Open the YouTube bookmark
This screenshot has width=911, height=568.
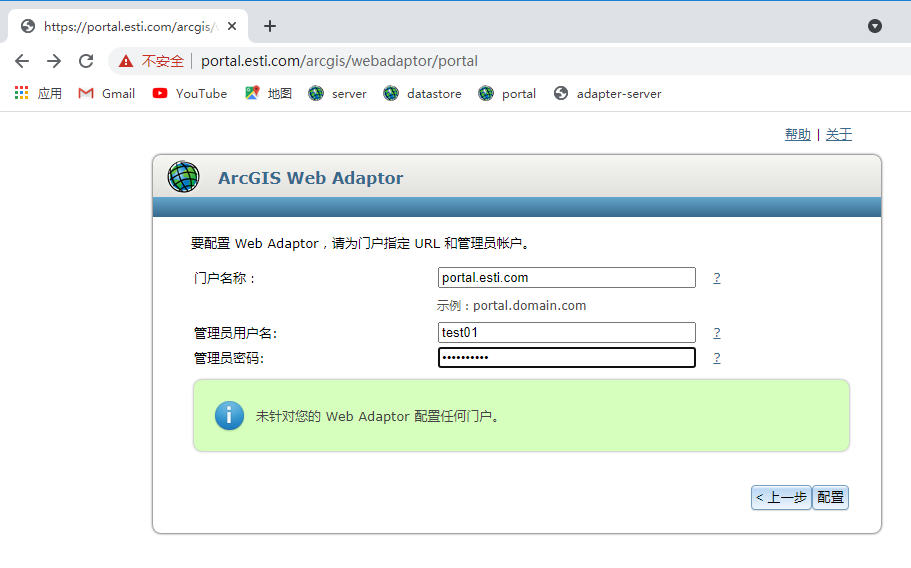pos(189,94)
